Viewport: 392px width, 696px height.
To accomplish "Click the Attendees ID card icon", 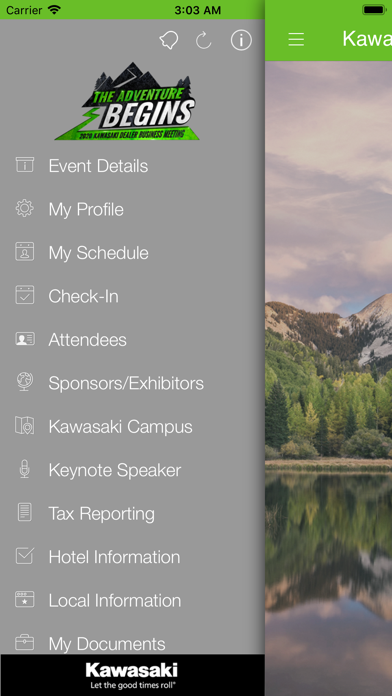I will tap(24, 339).
